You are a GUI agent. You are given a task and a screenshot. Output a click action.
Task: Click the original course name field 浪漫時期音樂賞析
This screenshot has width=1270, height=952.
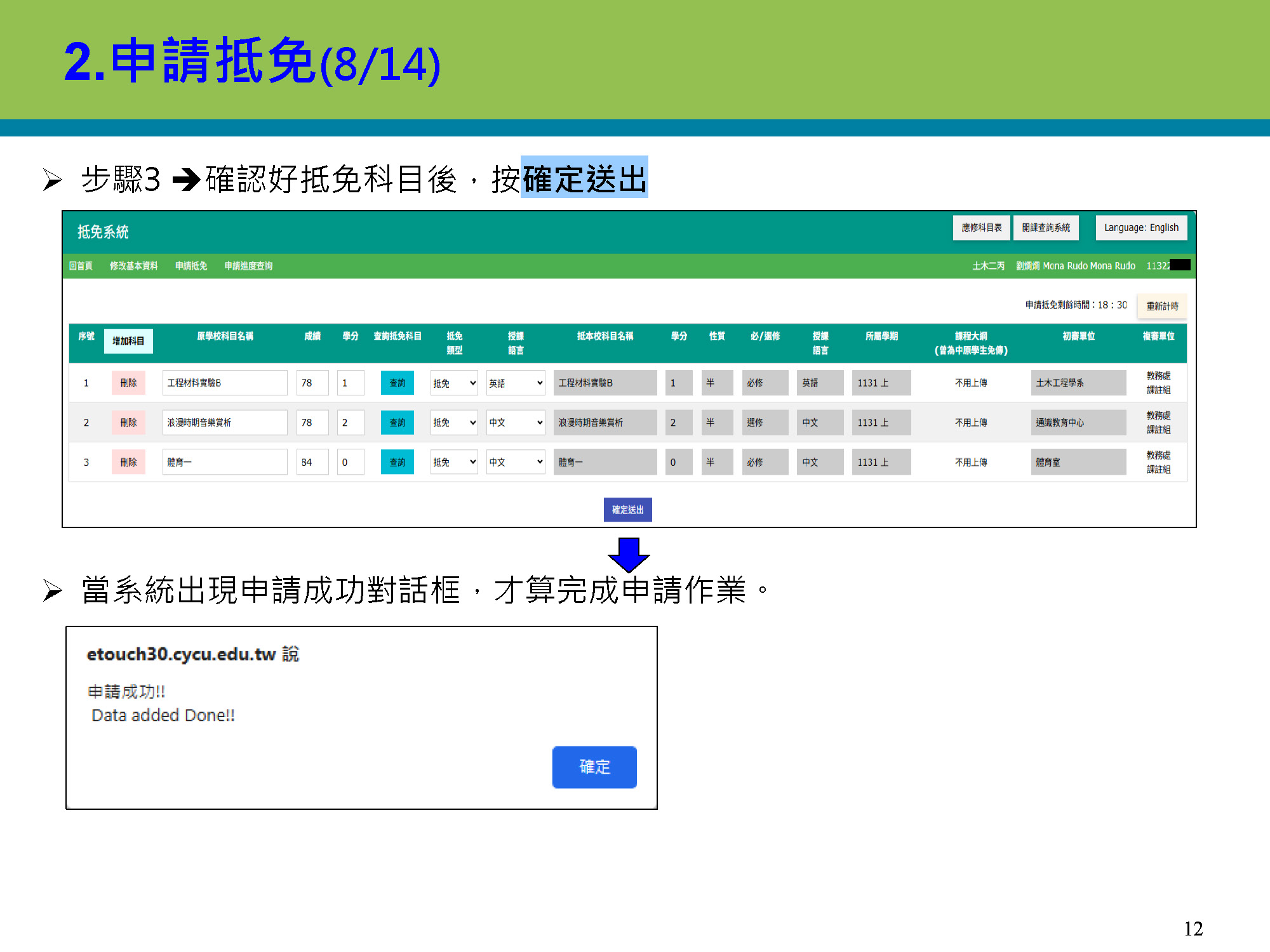tap(225, 423)
